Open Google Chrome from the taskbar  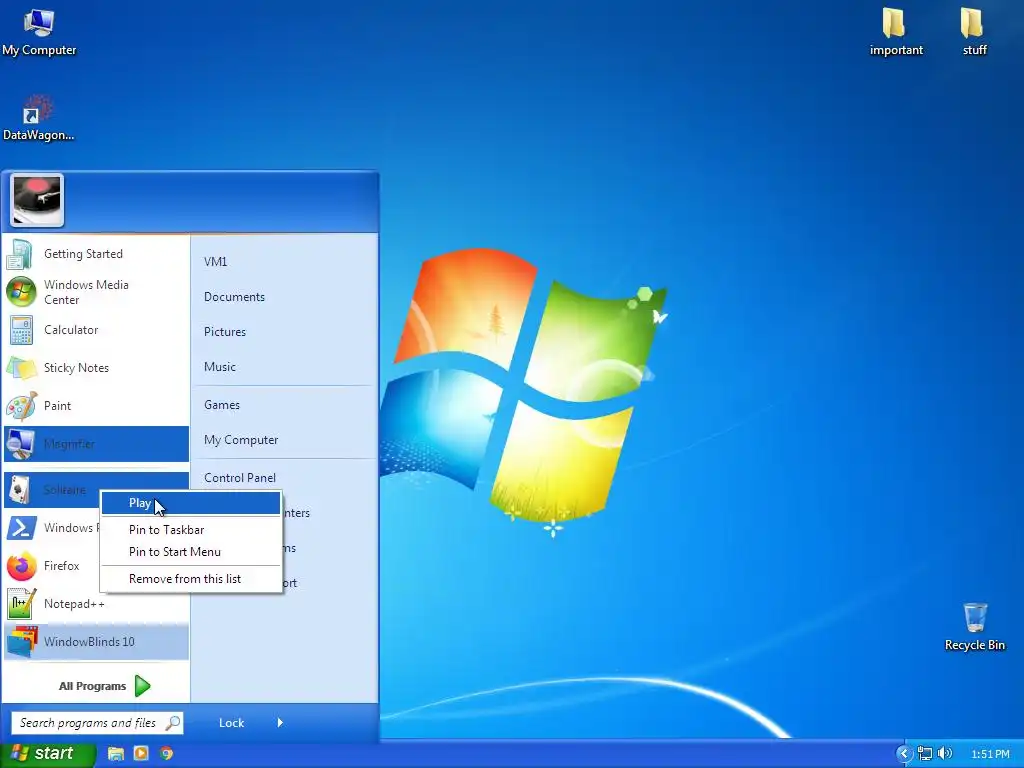click(x=167, y=754)
